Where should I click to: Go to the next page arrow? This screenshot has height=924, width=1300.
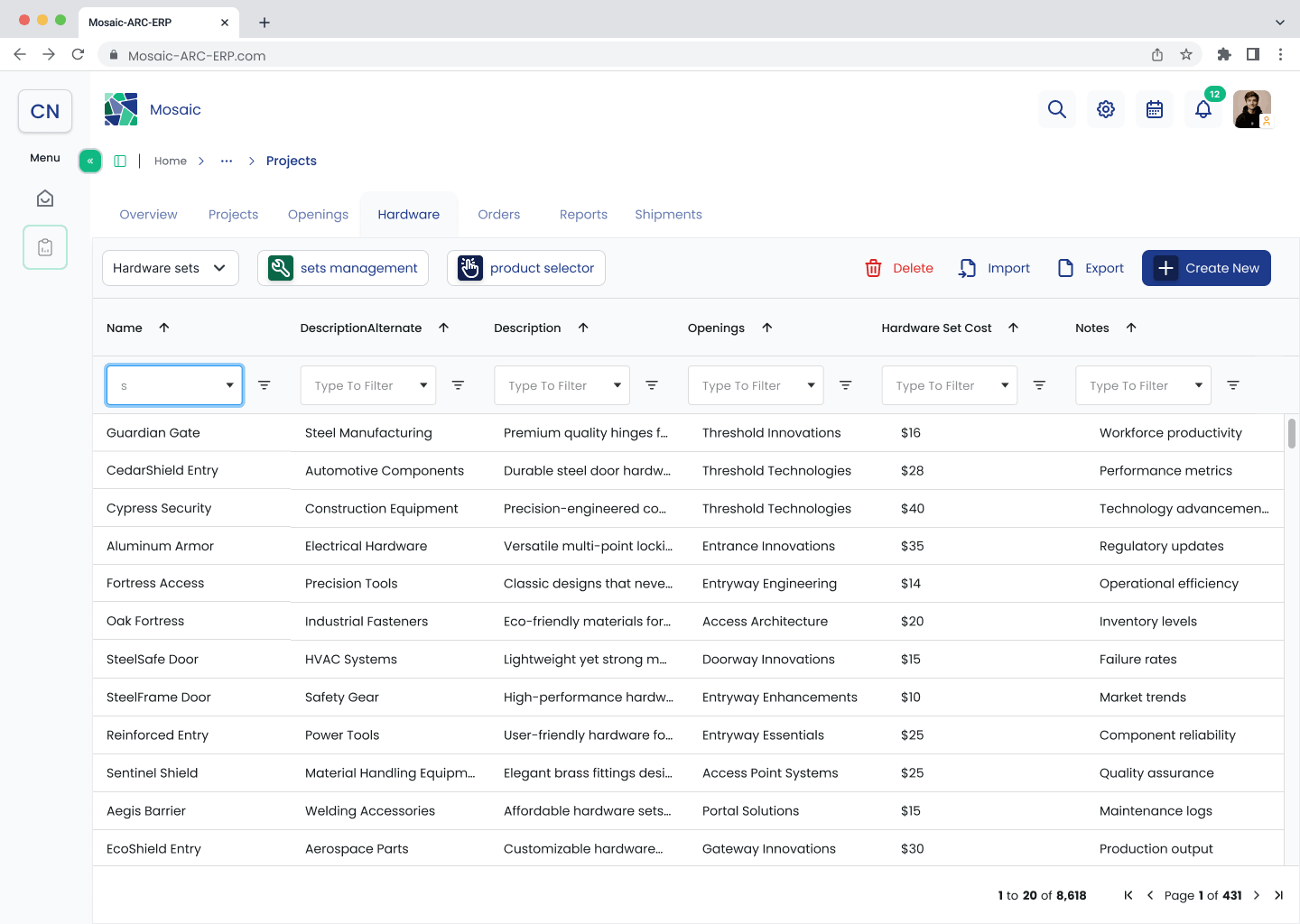[x=1257, y=895]
